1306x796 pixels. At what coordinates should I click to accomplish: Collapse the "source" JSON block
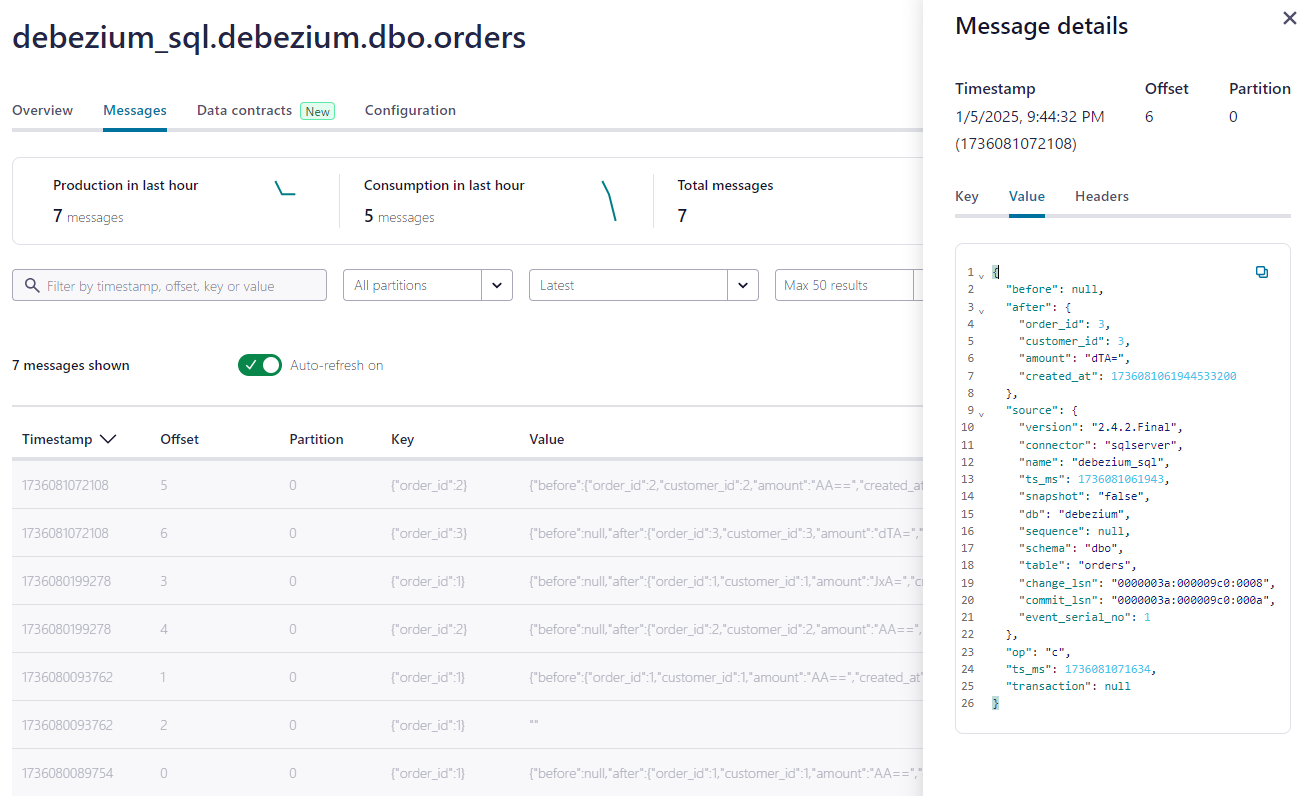click(x=980, y=412)
